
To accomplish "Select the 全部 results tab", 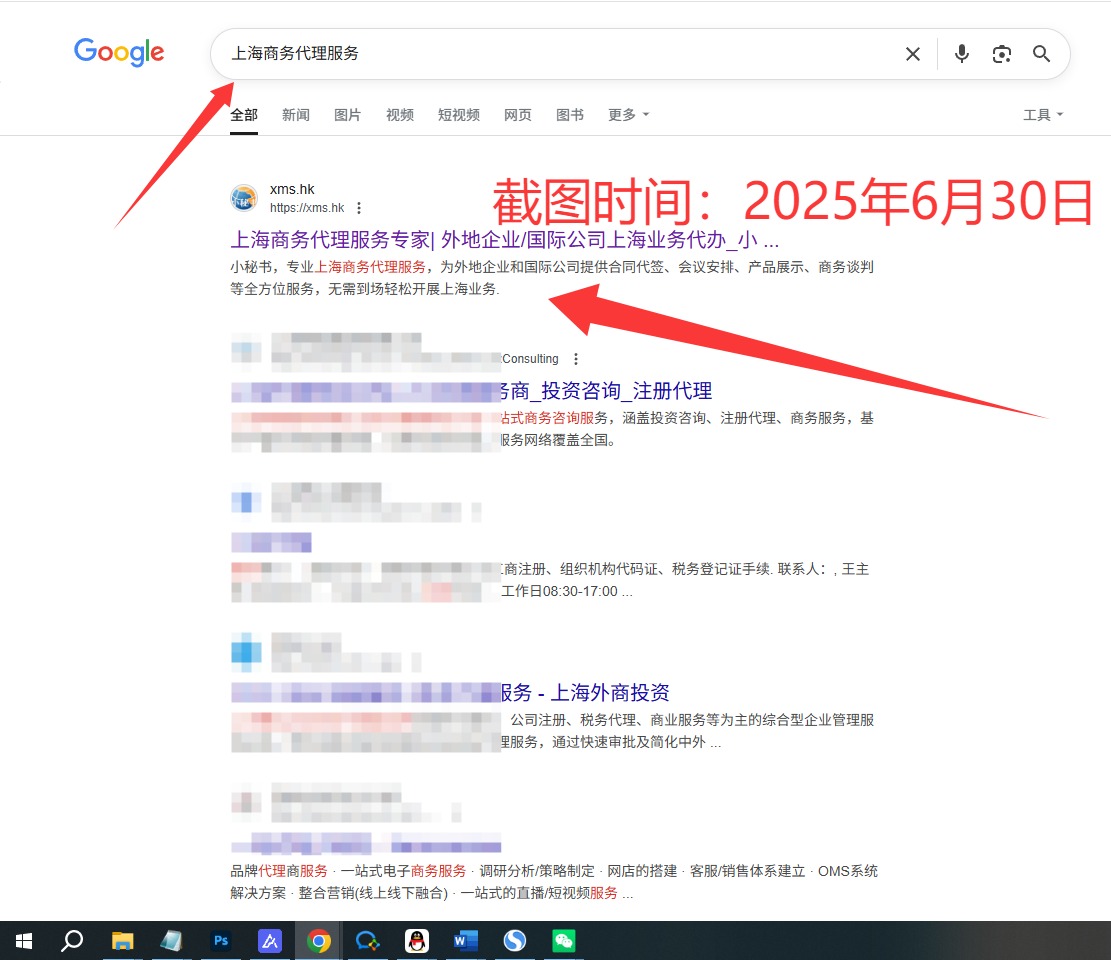I will 244,115.
